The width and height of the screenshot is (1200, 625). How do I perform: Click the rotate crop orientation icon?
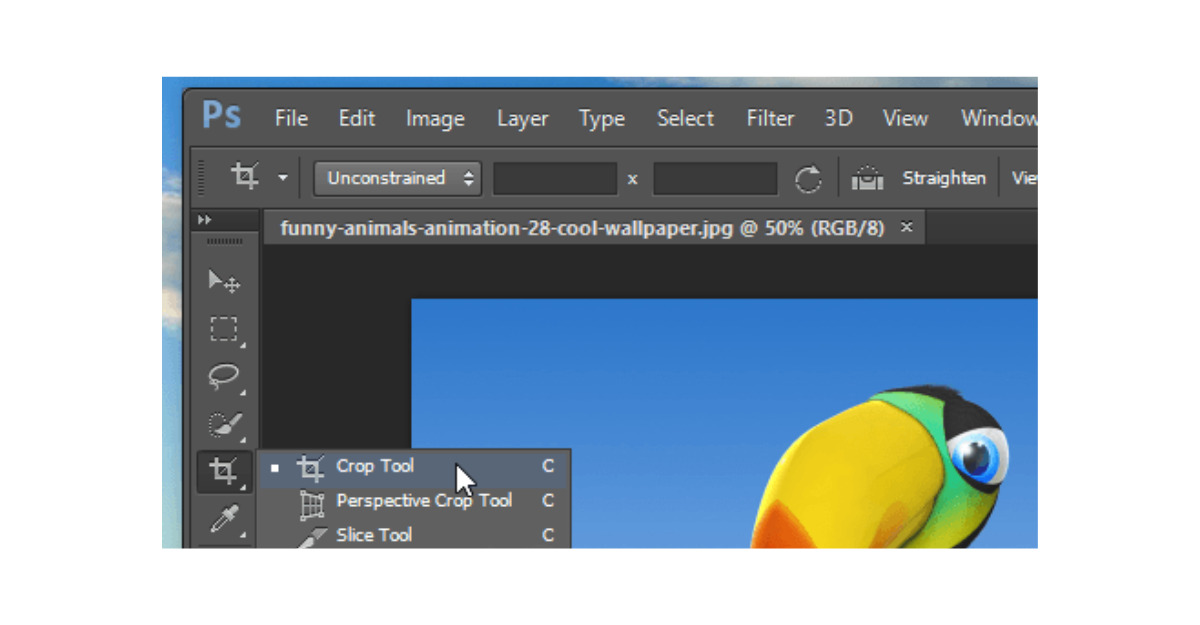point(808,179)
